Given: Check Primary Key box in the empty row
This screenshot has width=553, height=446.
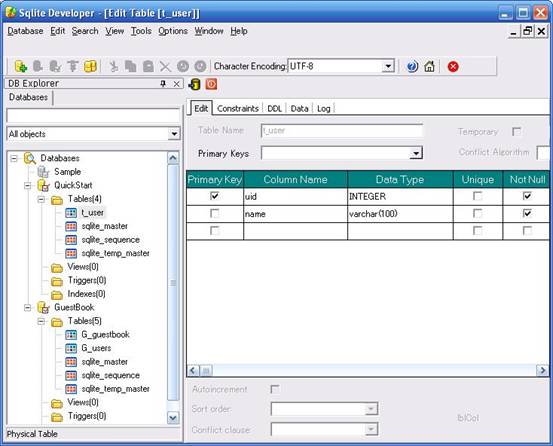Looking at the screenshot, I should click(214, 231).
